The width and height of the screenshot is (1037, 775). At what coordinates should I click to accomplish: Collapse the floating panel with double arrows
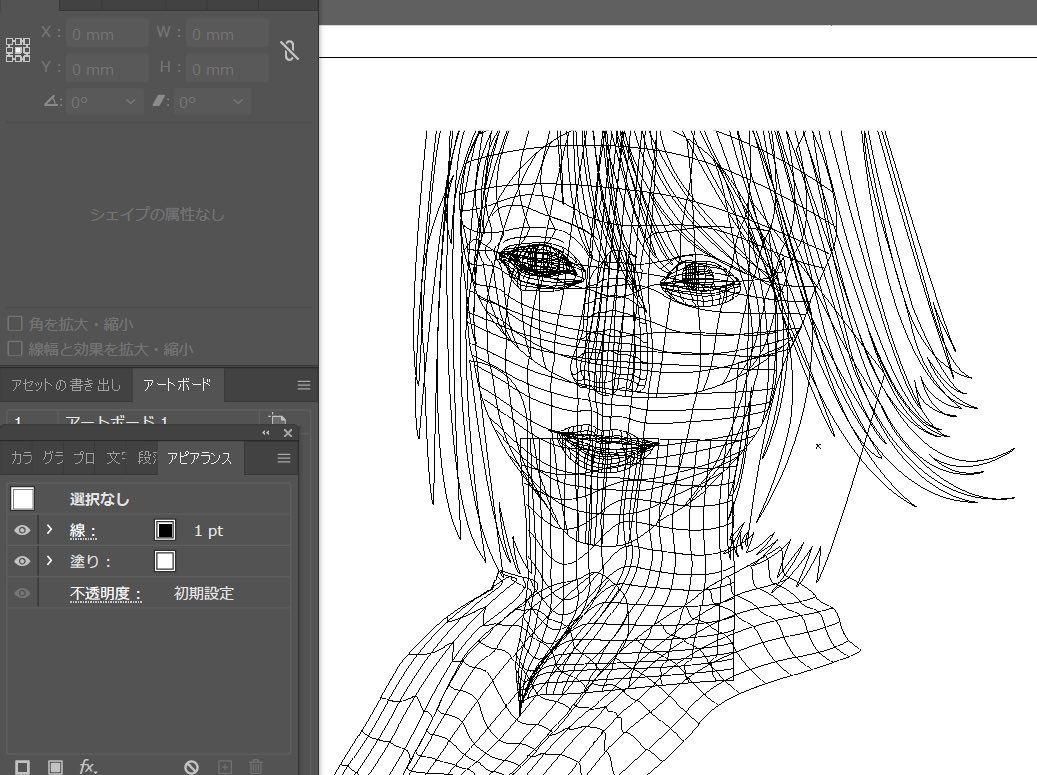click(x=266, y=433)
